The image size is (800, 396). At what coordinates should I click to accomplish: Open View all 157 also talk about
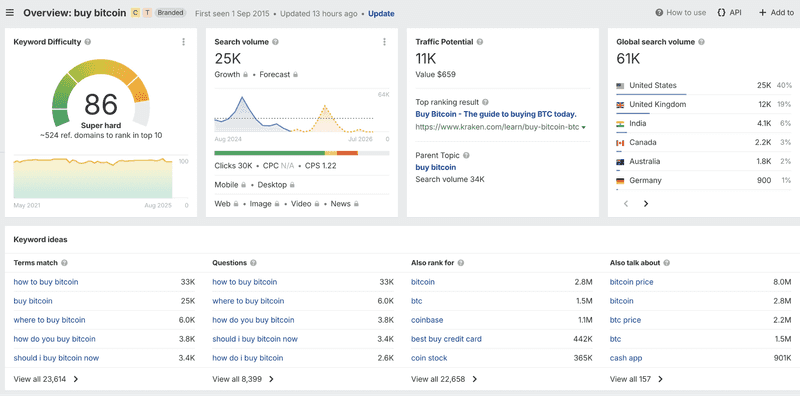(x=637, y=379)
